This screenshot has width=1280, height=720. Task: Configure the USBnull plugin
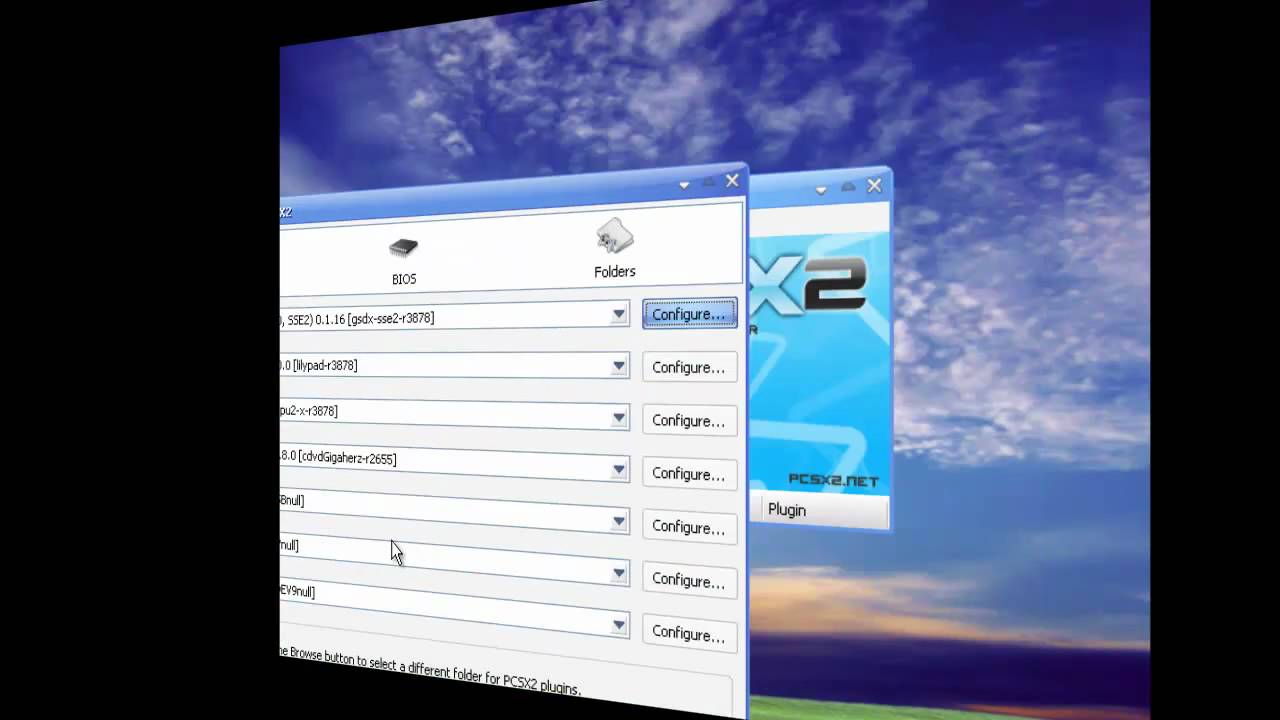click(689, 527)
